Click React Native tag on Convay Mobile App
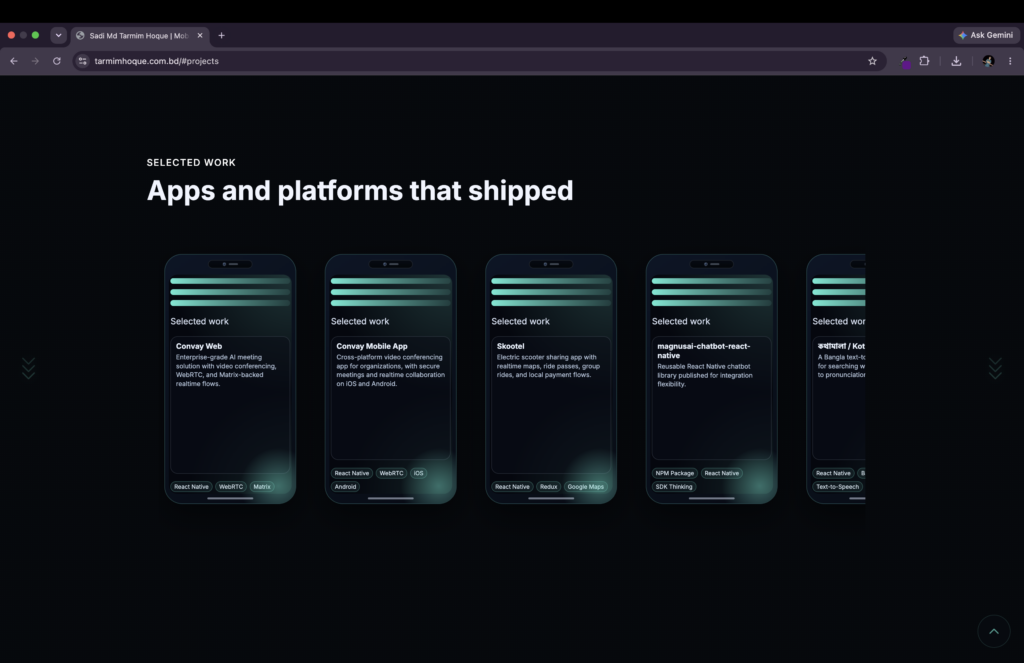1024x663 pixels. click(352, 473)
